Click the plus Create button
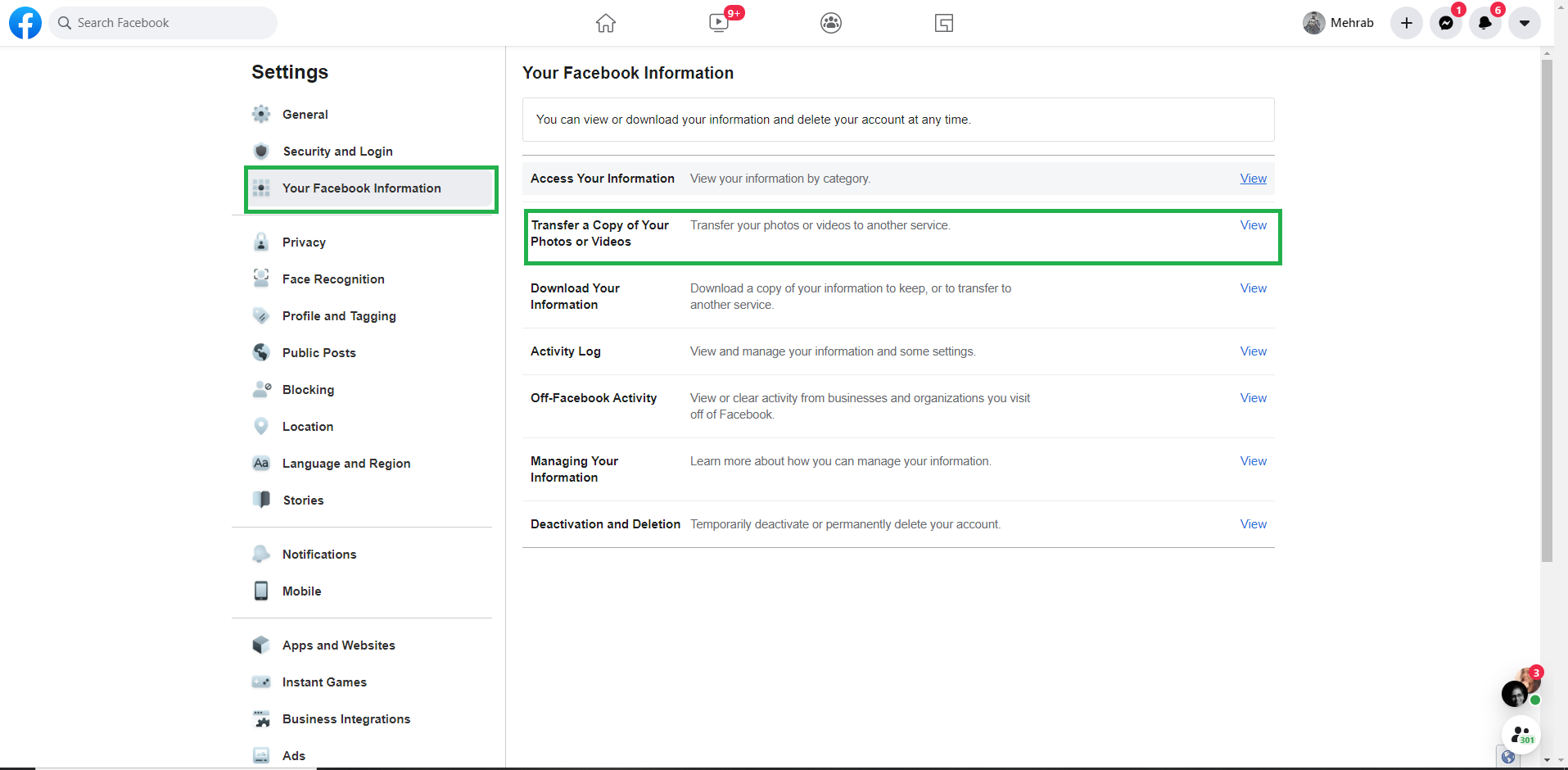1568x770 pixels. coord(1407,23)
